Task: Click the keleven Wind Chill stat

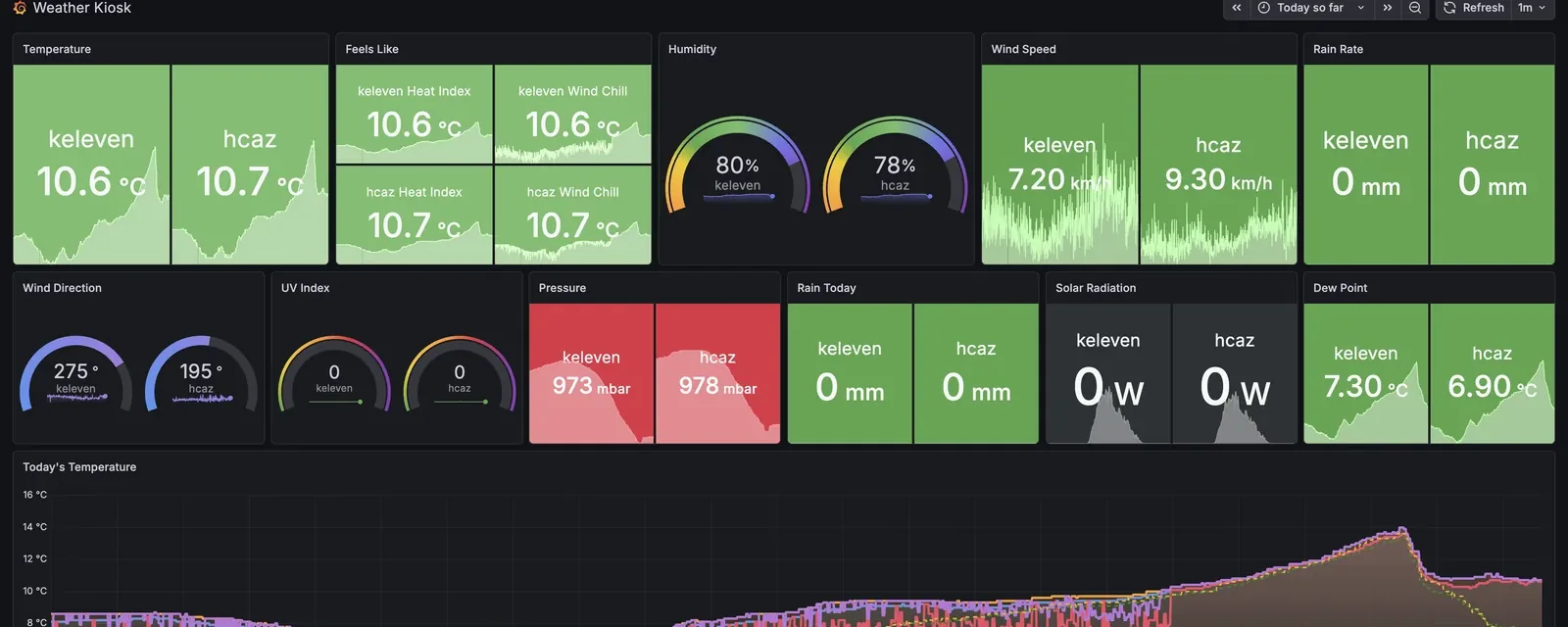Action: [572, 114]
